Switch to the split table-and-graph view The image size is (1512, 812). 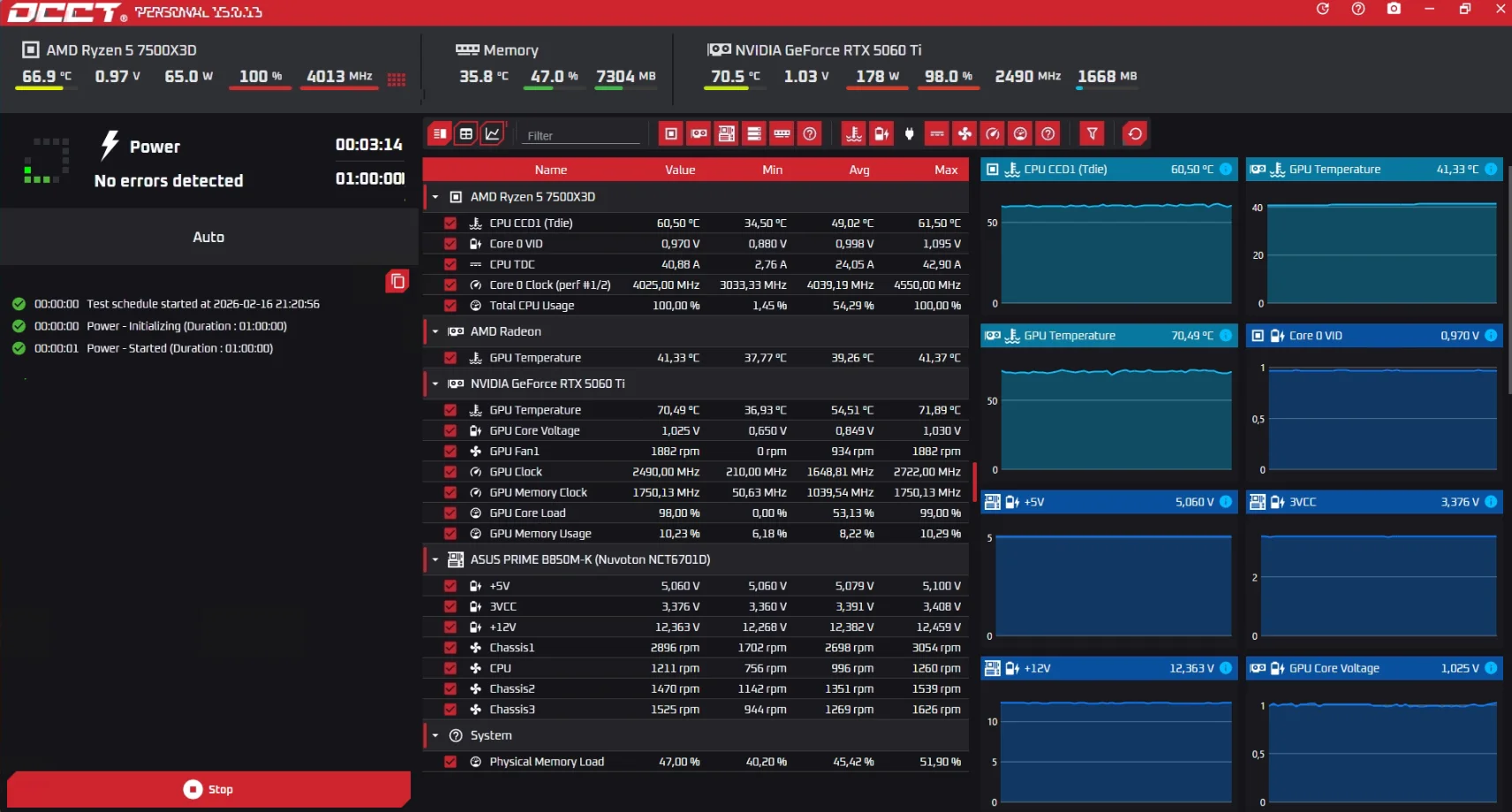[x=439, y=133]
